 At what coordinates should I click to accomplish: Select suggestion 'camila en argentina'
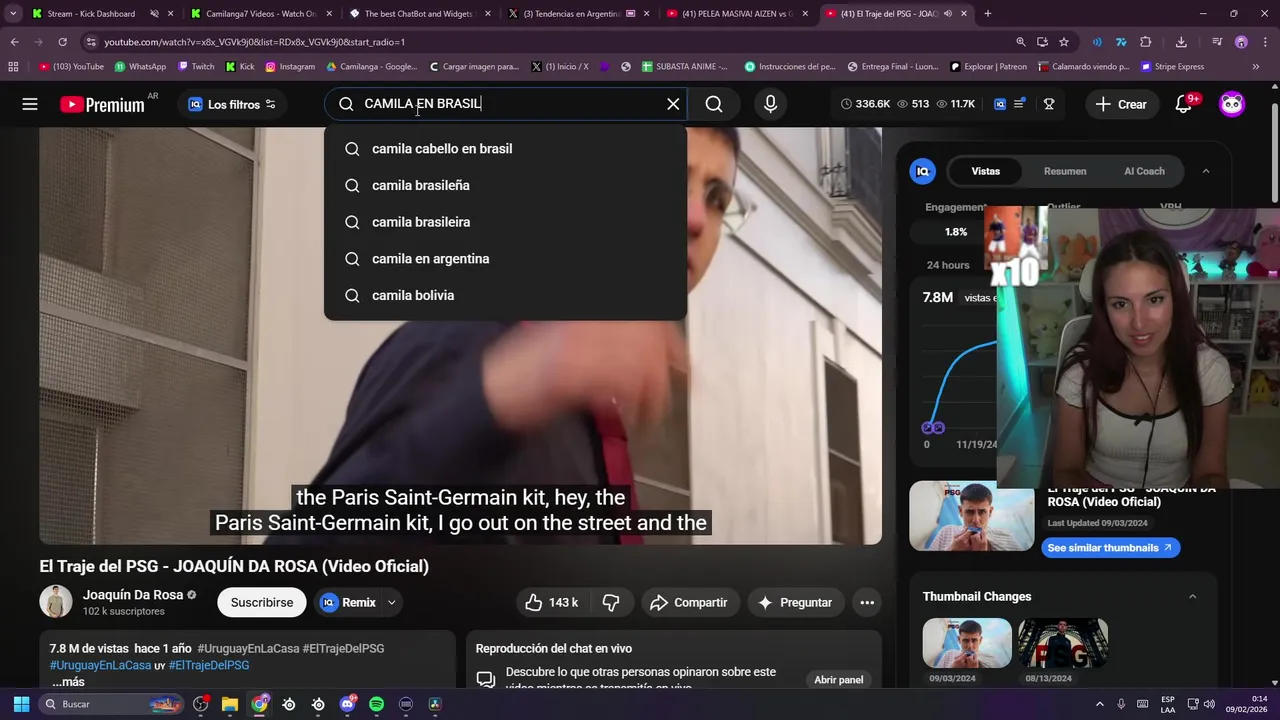pos(505,259)
